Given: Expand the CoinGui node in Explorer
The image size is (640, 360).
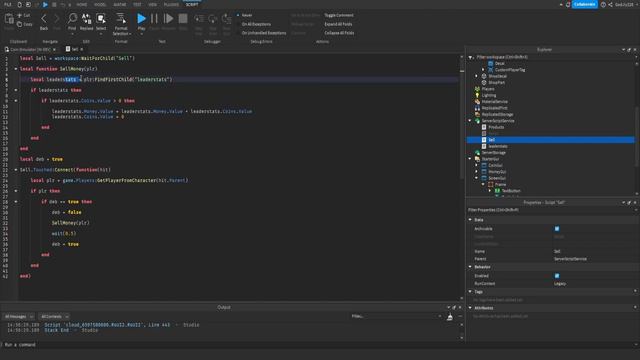Looking at the screenshot, I should pos(477,165).
